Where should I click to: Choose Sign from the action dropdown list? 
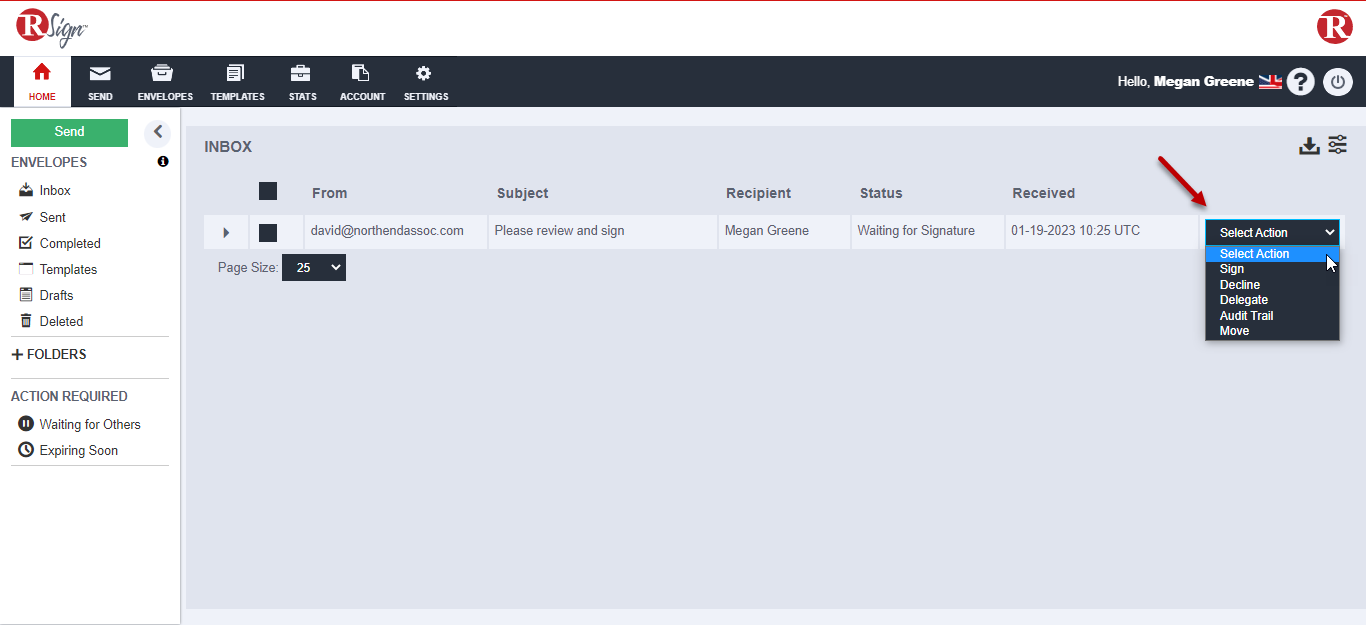click(1232, 269)
